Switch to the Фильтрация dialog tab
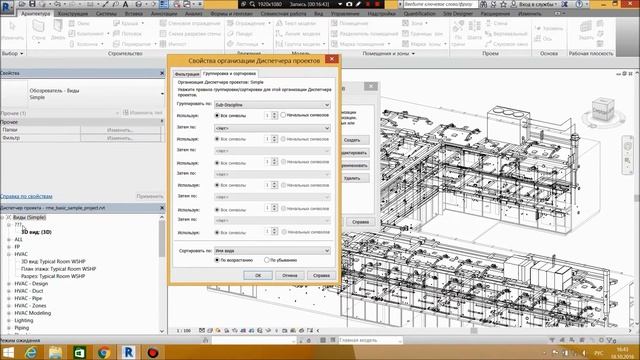640x360 pixels. click(187, 74)
